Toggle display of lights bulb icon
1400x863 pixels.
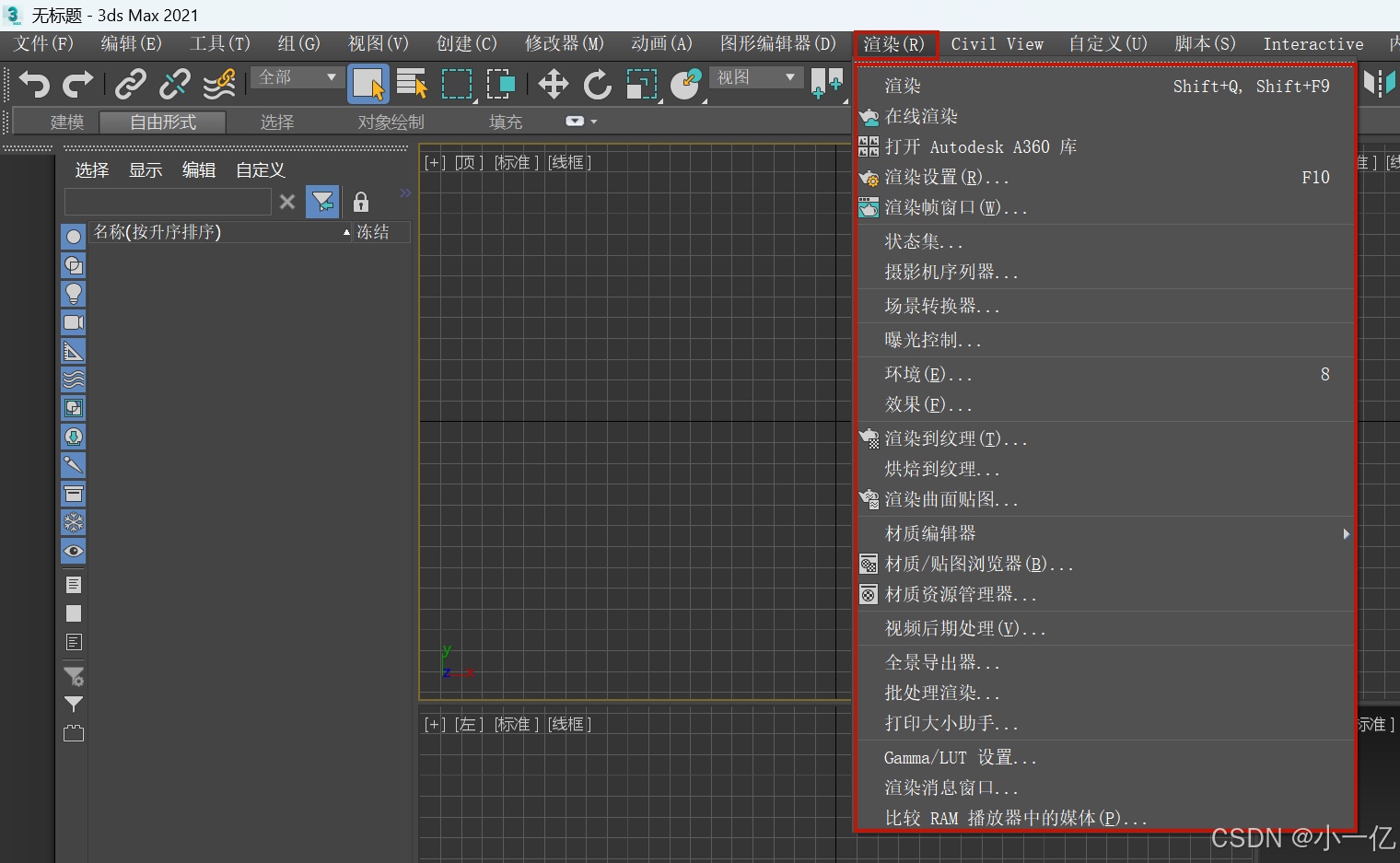pyautogui.click(x=74, y=294)
